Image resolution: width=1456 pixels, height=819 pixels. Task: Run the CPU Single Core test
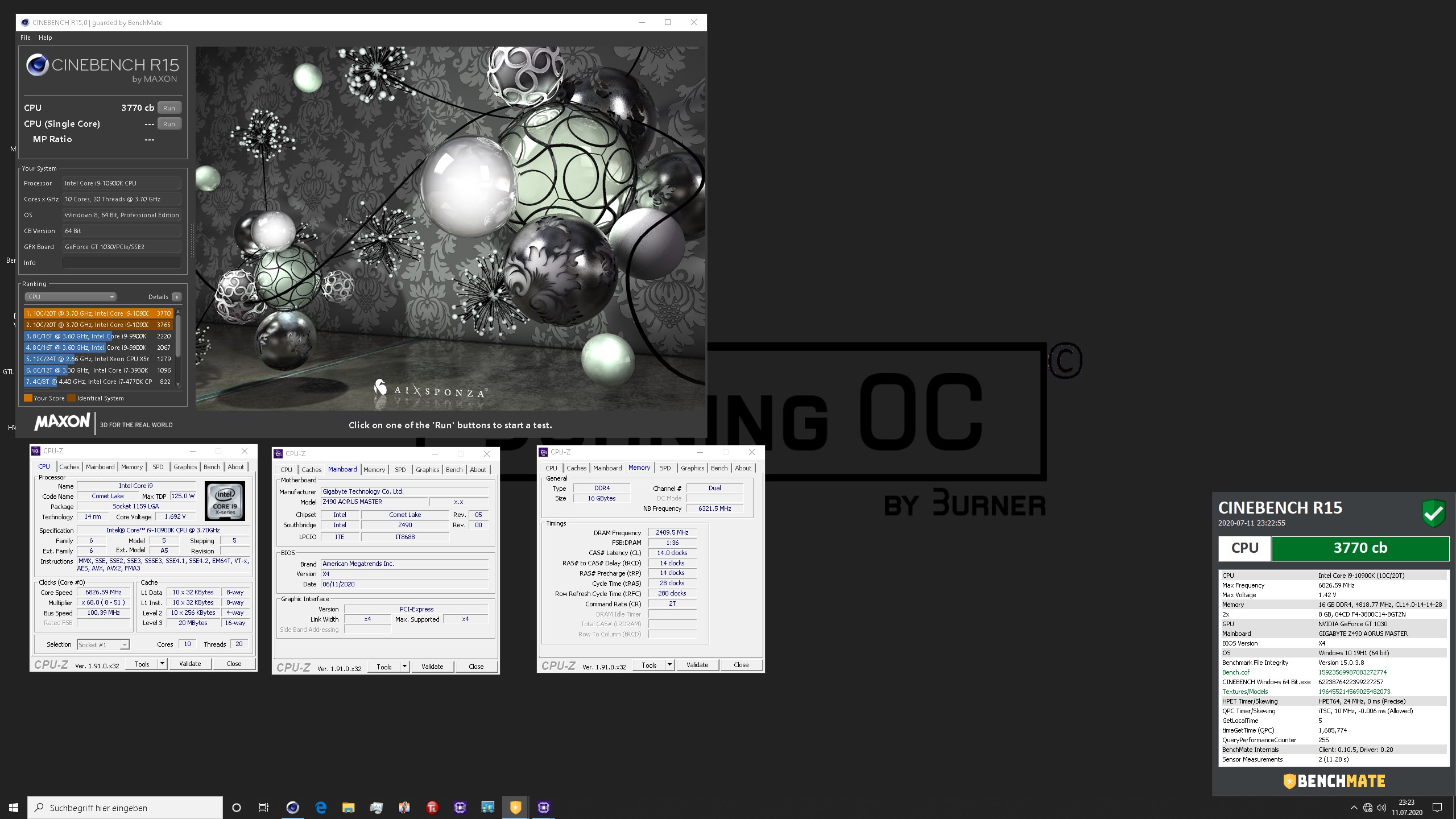(x=169, y=124)
